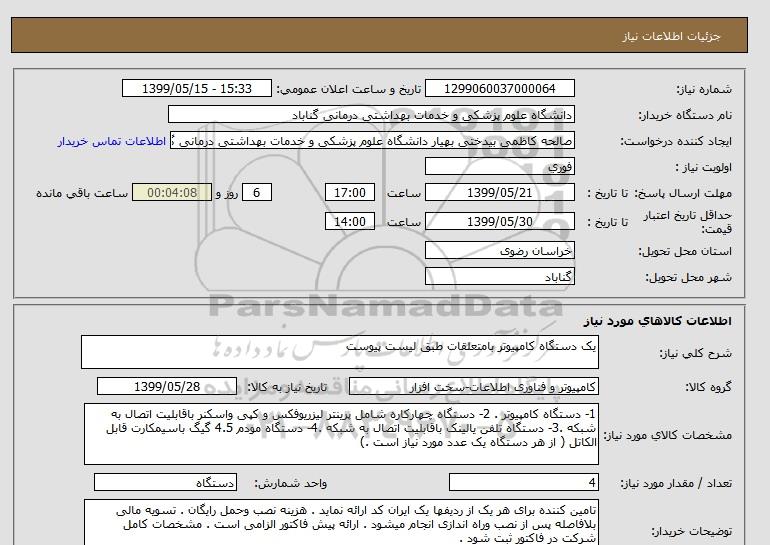Click the label واحد شمارش
770x545 pixels.
(x=291, y=484)
